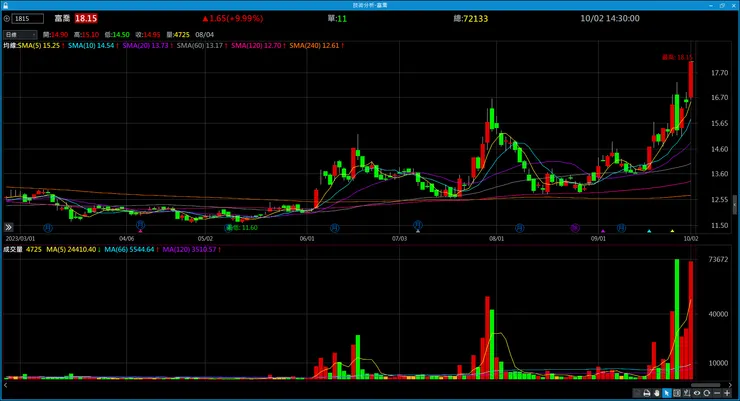Restore the window size
Screen dimensions: 740x401
722,5
